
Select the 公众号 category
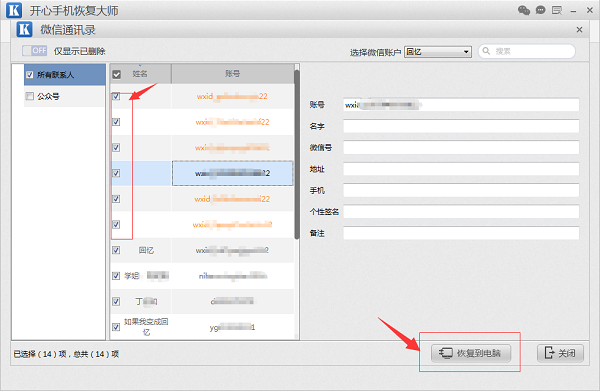click(65, 96)
